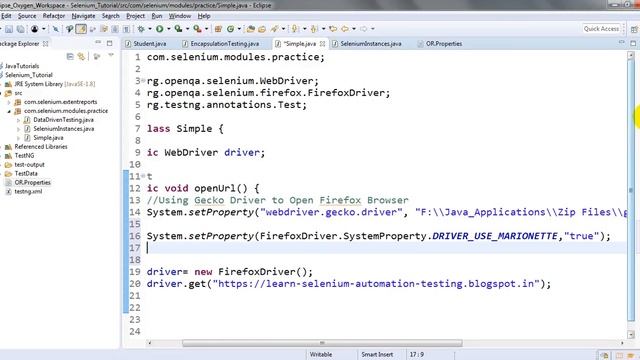Expand SeleniumInstances.java tree node

coord(18,129)
